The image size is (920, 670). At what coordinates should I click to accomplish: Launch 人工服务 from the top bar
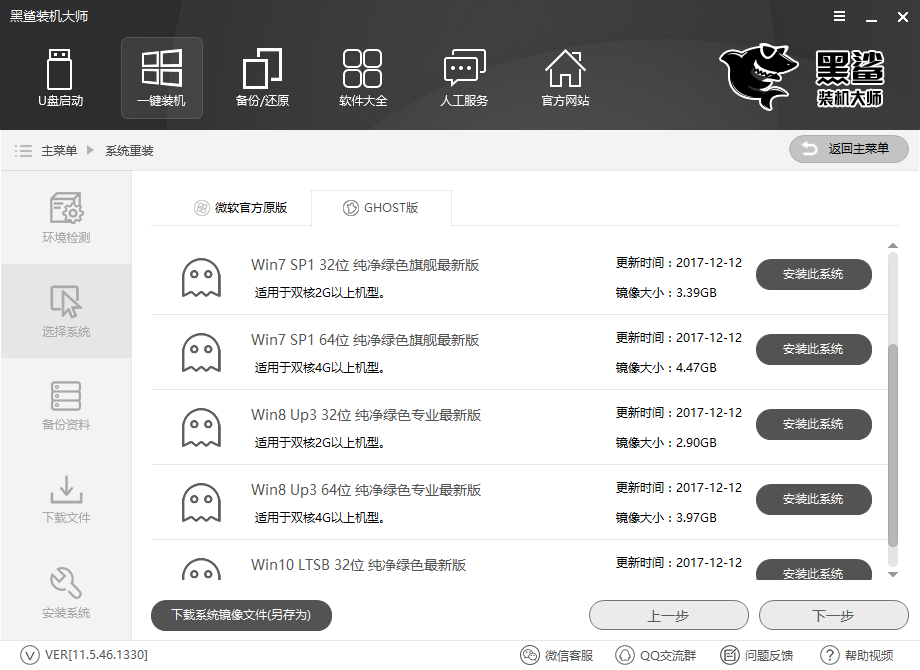click(464, 78)
